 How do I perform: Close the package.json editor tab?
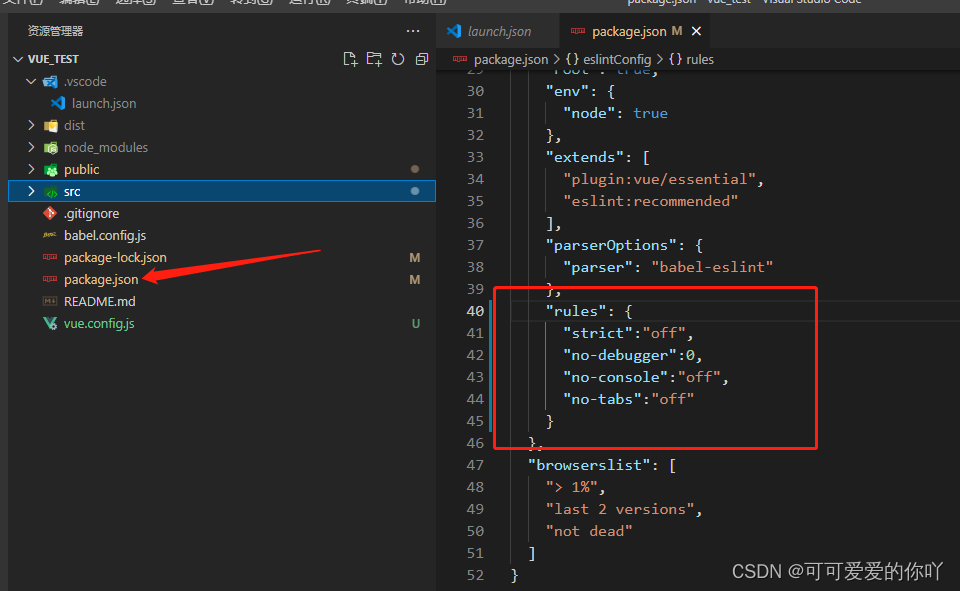pyautogui.click(x=696, y=31)
